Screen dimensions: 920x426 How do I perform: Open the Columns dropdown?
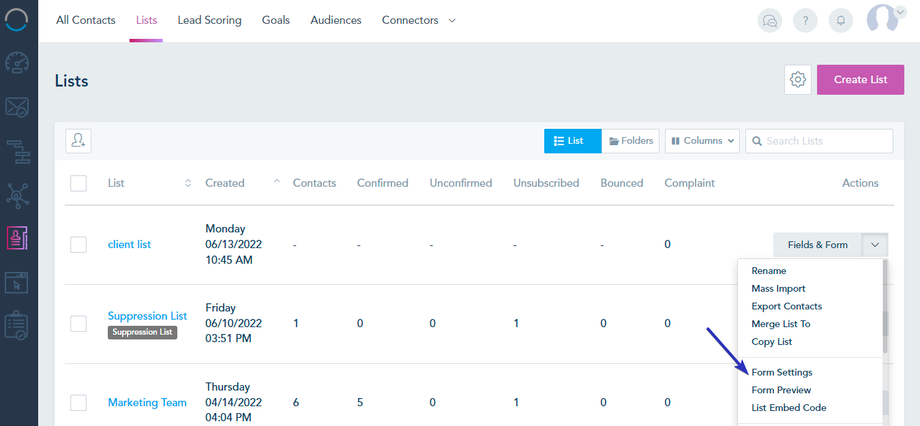click(702, 141)
